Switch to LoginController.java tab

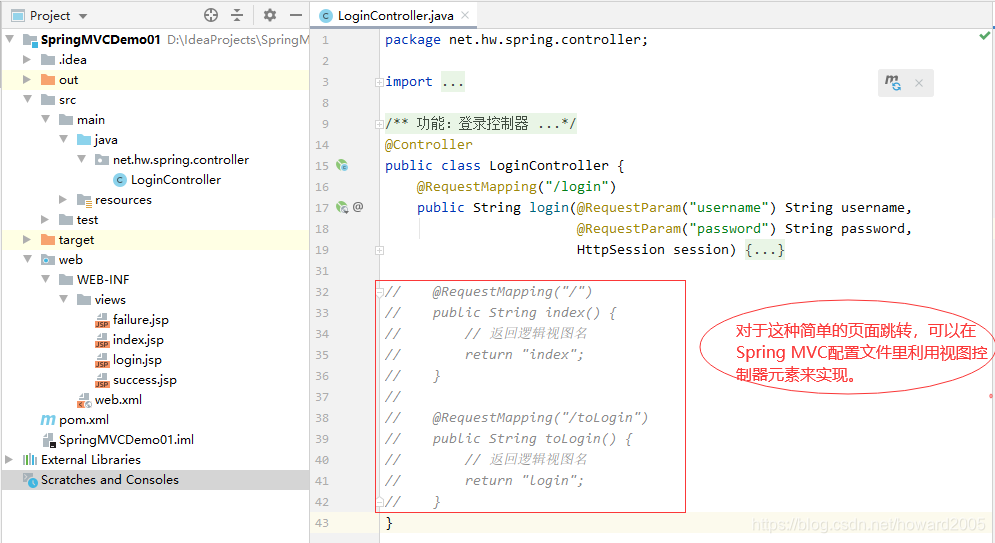pyautogui.click(x=395, y=16)
